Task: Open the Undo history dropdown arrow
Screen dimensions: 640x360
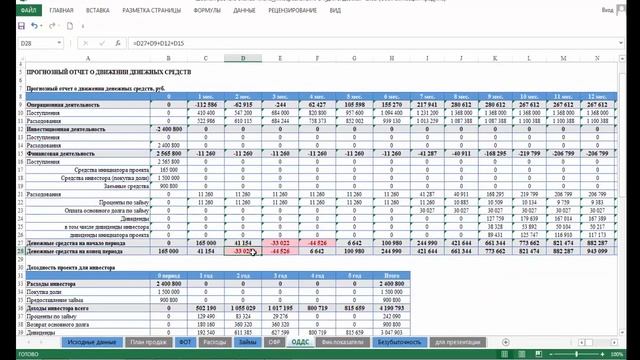Action: [x=41, y=26]
